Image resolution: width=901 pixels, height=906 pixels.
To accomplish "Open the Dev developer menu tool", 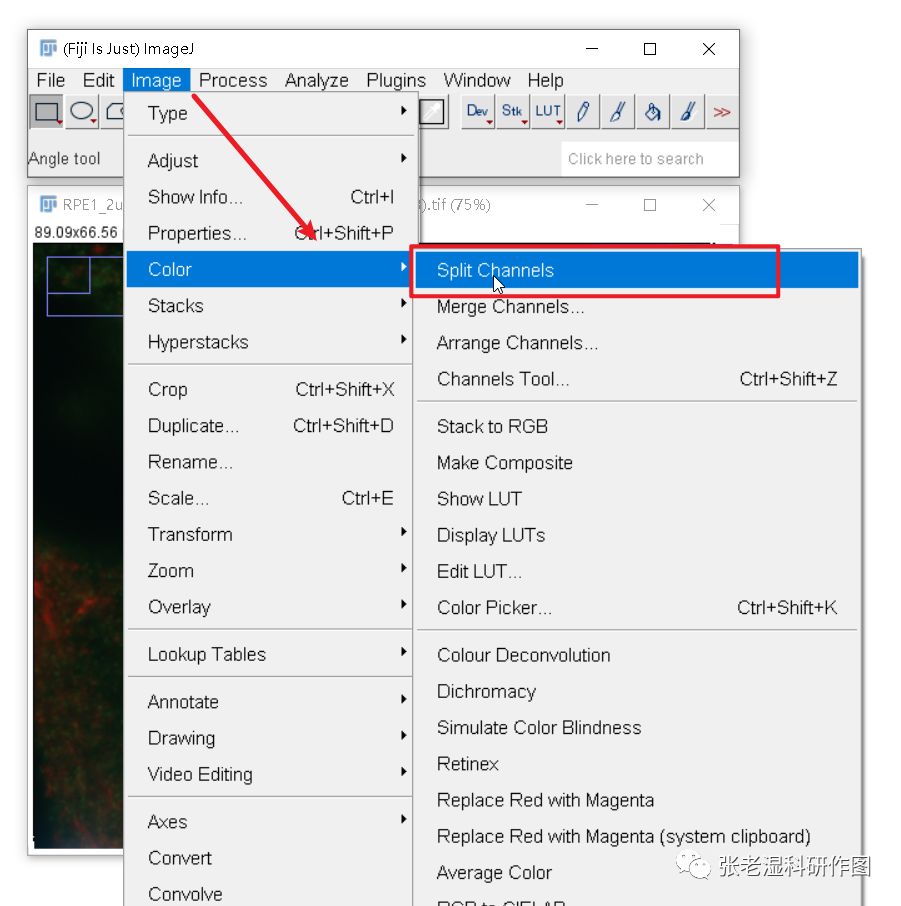I will click(x=477, y=112).
